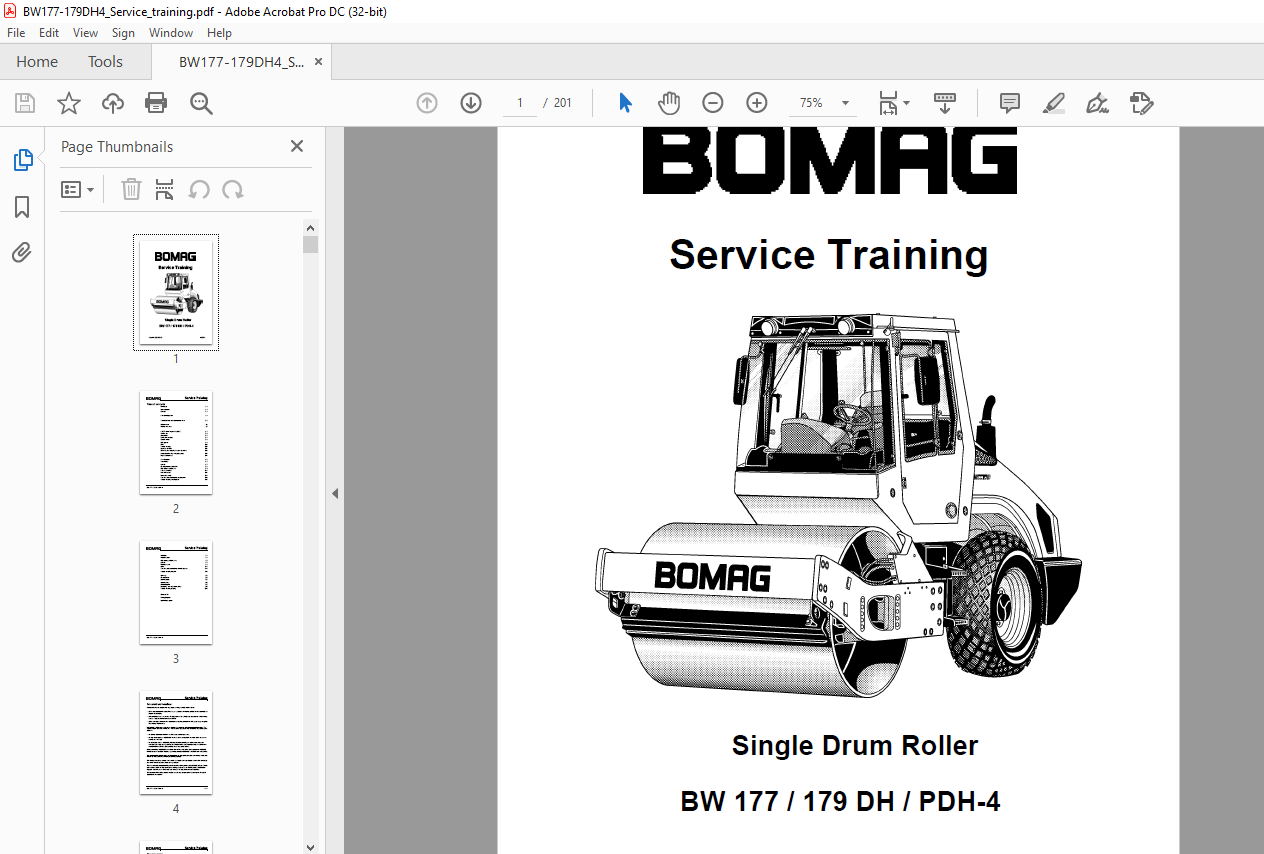Select the BW177-179DH4_S... document tab
The height and width of the screenshot is (854, 1264).
coord(241,62)
